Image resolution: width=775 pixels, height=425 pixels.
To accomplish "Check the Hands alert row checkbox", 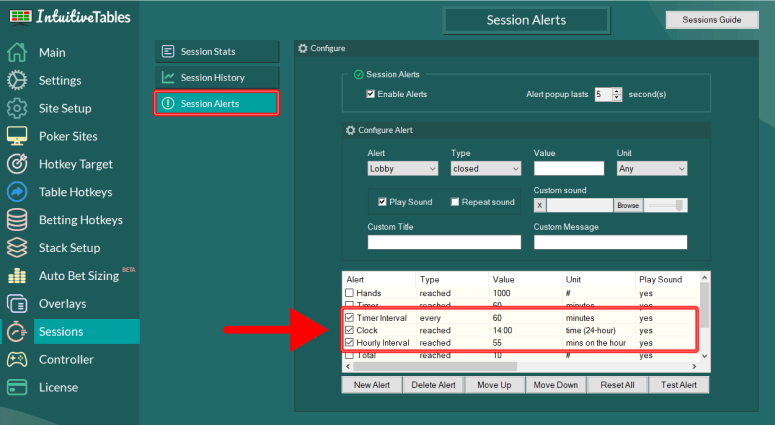I will (349, 293).
